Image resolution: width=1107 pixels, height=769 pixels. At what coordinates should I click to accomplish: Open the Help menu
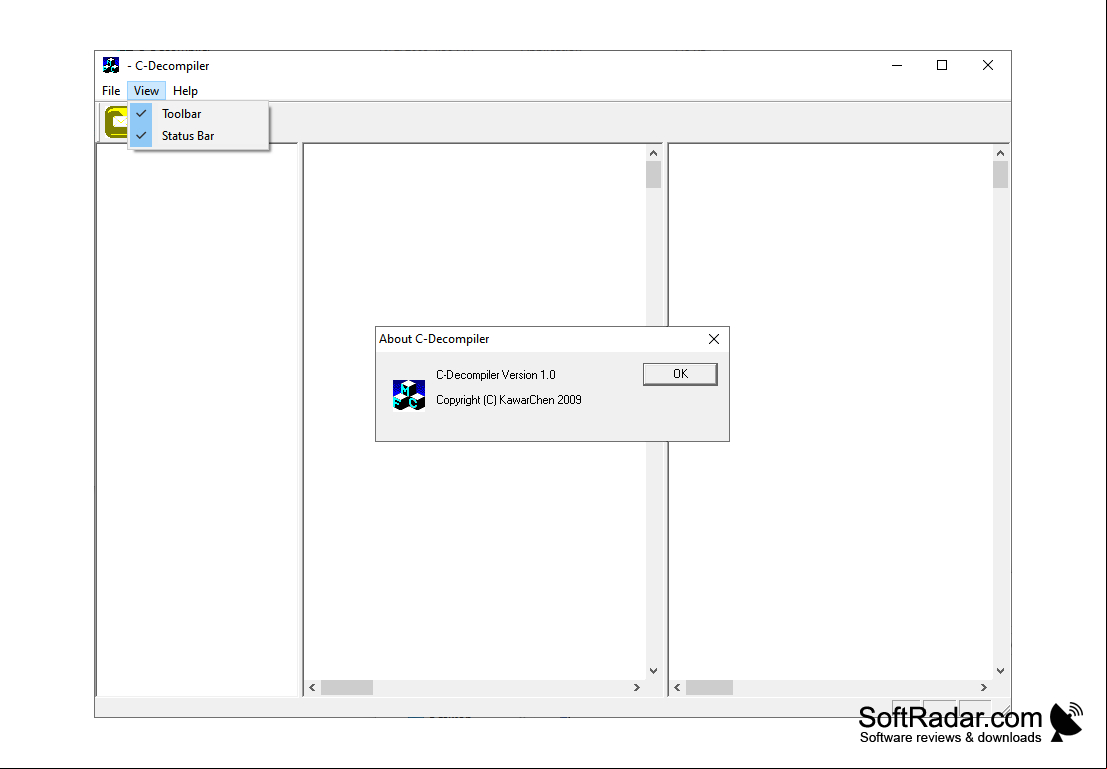tap(185, 90)
